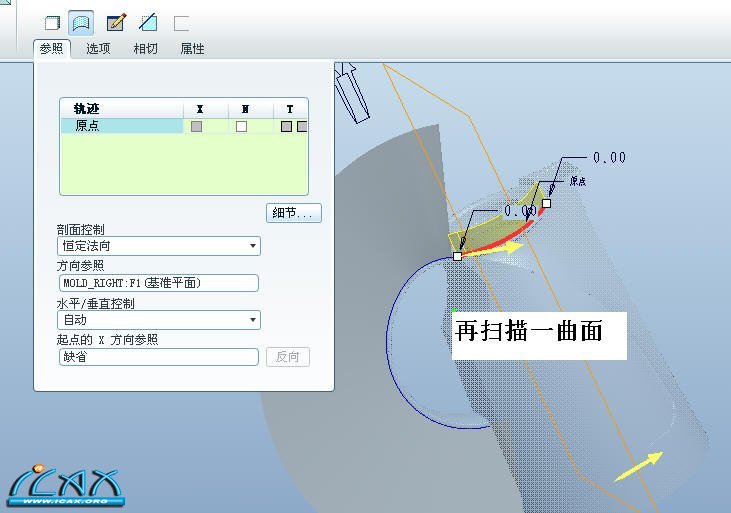The height and width of the screenshot is (513, 731).
Task: Toggle the second T checkbox for 原点
Action: tap(302, 126)
